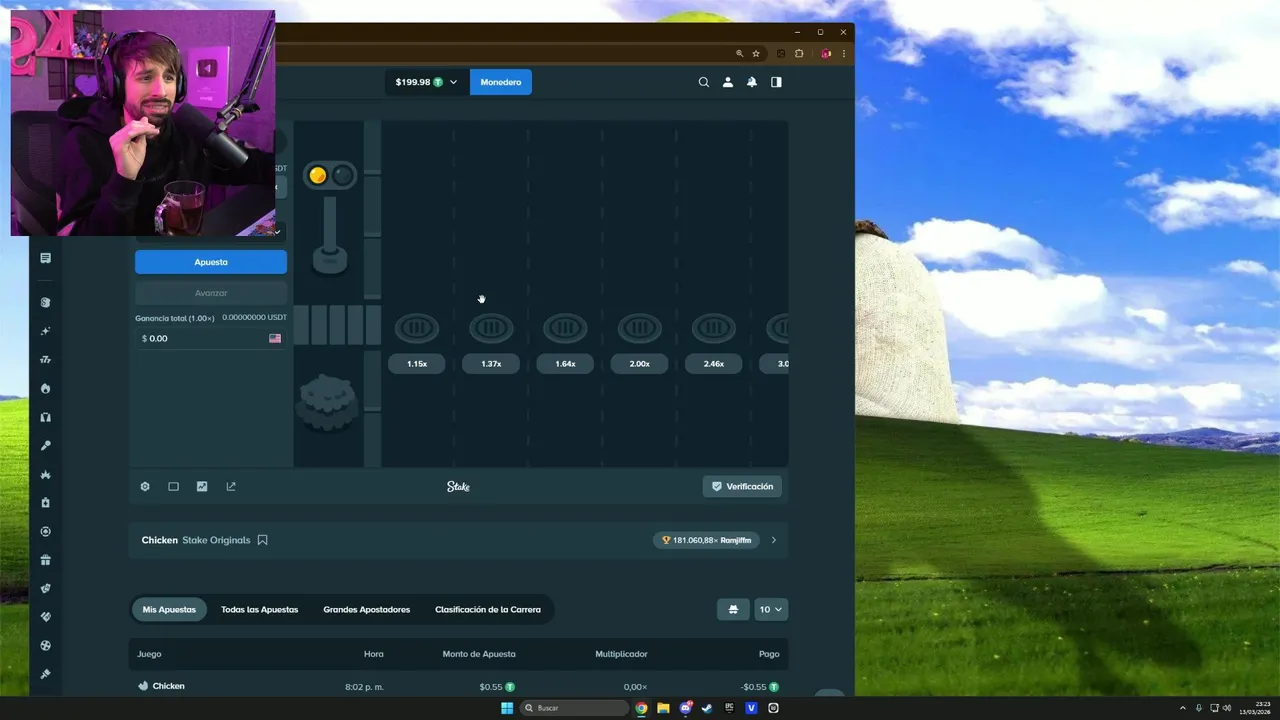Open File Explorer from the taskbar
1280x720 pixels.
tap(663, 708)
